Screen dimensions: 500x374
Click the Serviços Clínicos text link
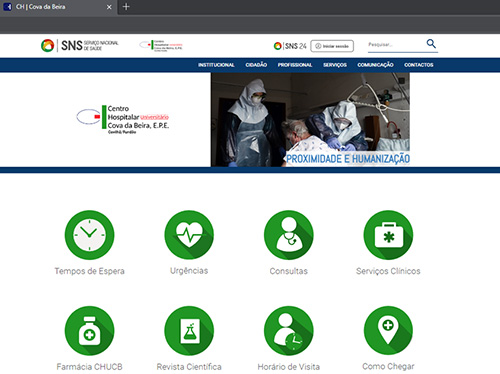tap(388, 271)
